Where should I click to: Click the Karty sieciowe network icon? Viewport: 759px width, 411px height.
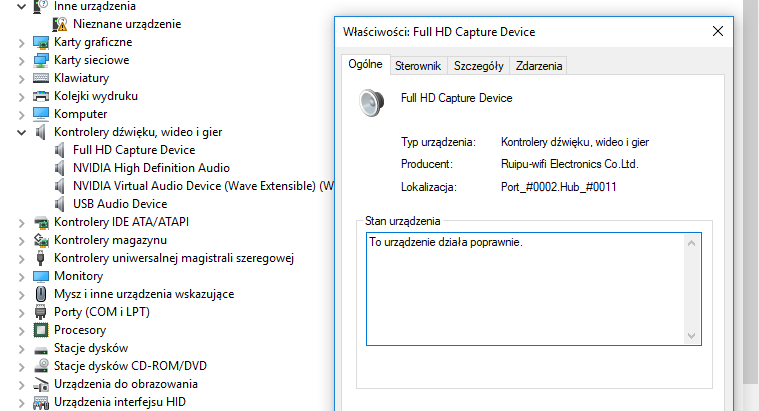[x=41, y=60]
